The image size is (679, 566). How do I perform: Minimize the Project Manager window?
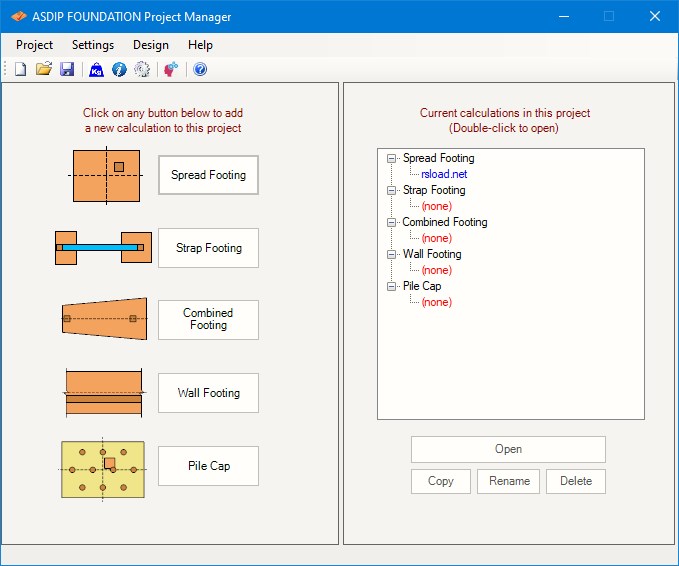click(564, 16)
